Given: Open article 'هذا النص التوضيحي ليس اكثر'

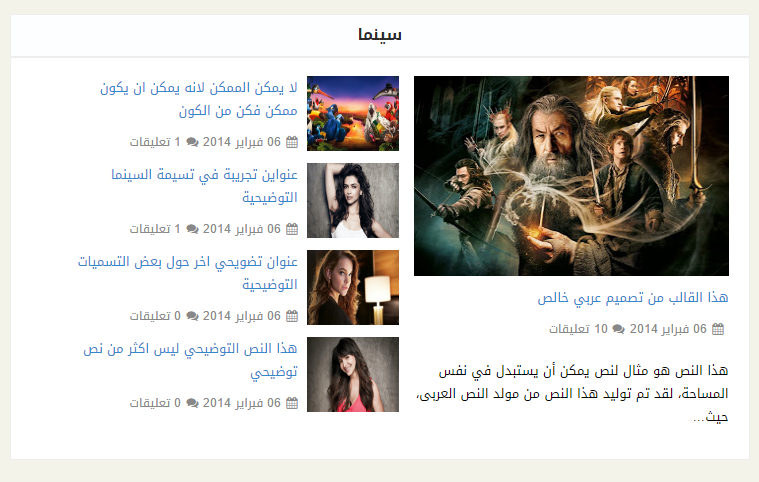Looking at the screenshot, I should pos(190,361).
